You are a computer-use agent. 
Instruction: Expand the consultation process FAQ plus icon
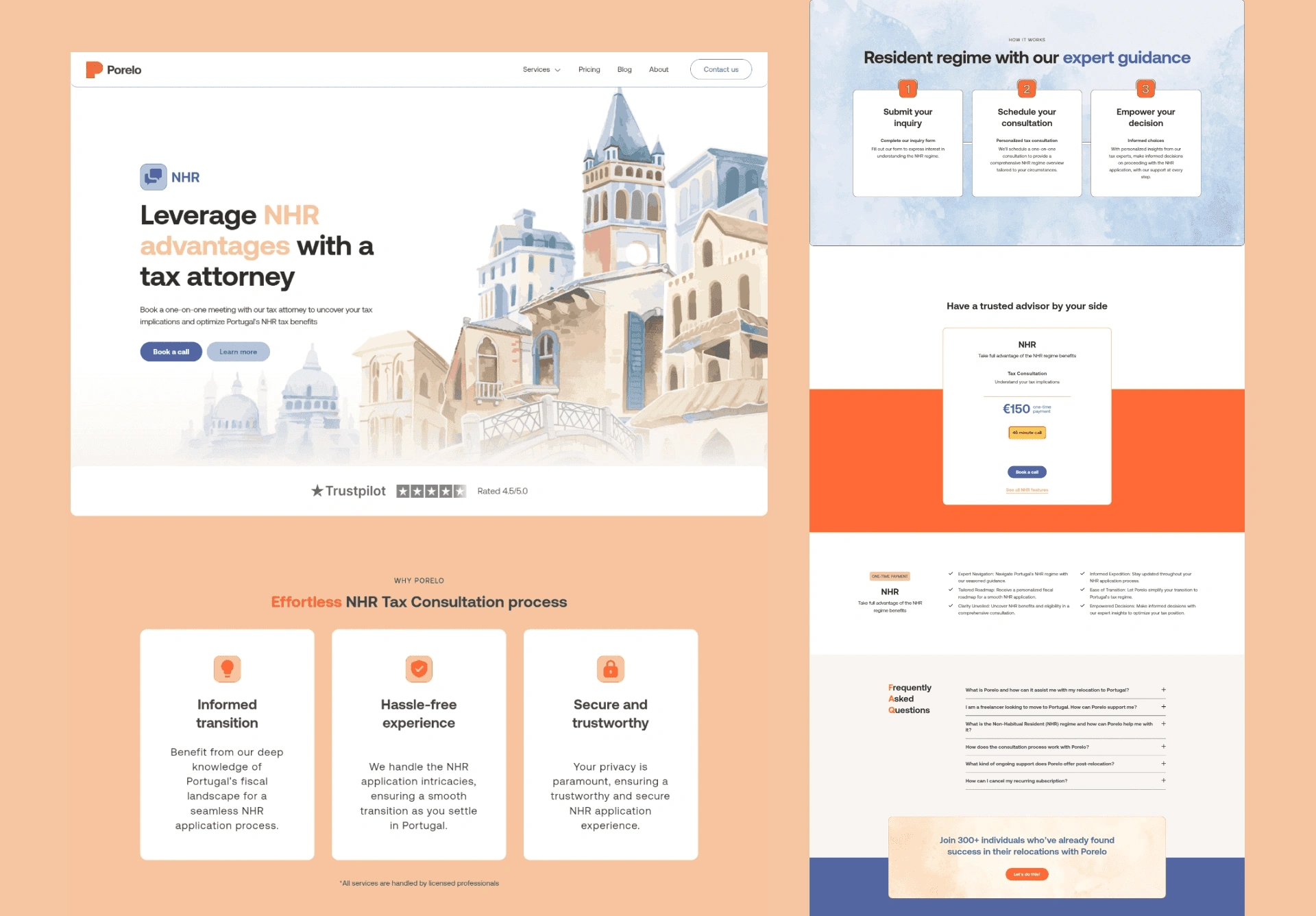(x=1163, y=747)
